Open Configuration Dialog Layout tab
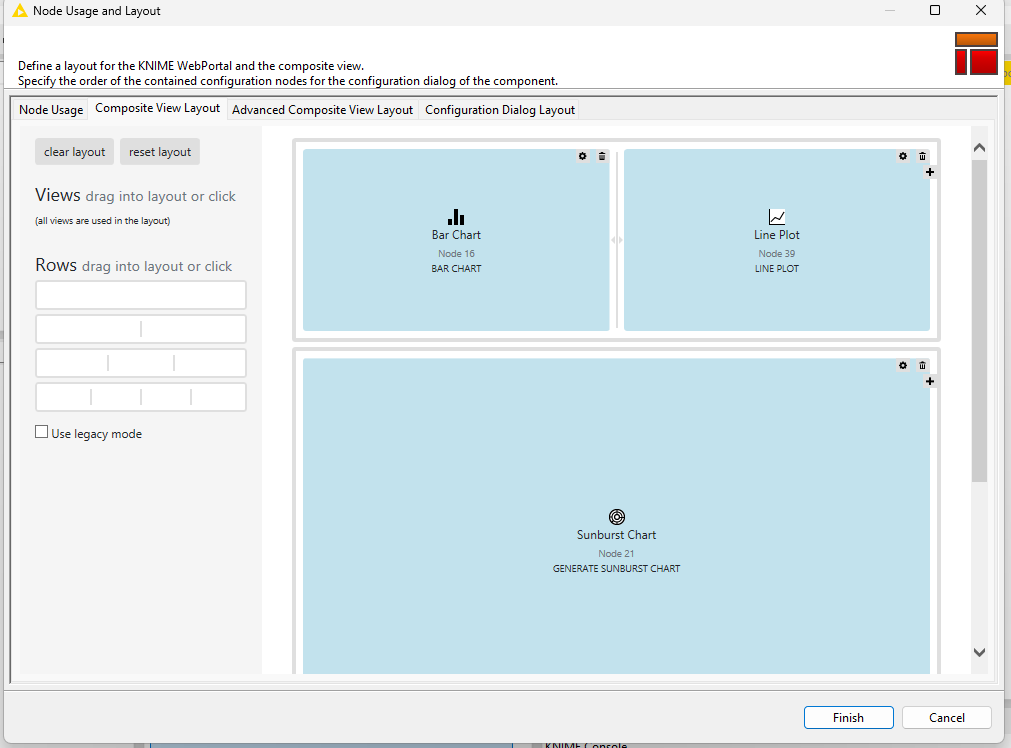 point(500,110)
